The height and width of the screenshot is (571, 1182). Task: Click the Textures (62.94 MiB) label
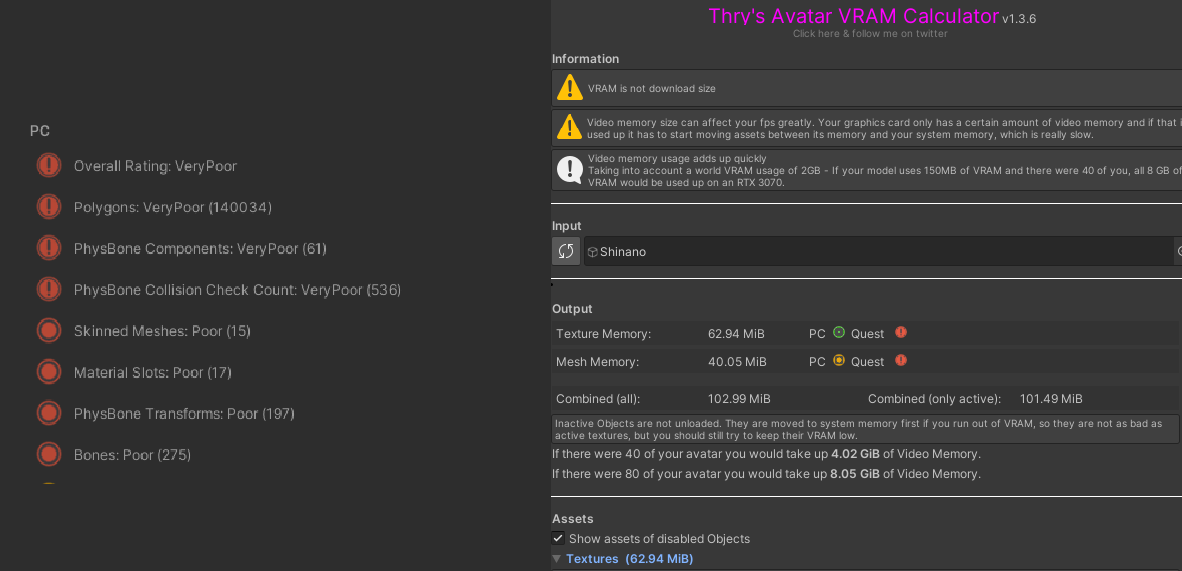(x=629, y=559)
